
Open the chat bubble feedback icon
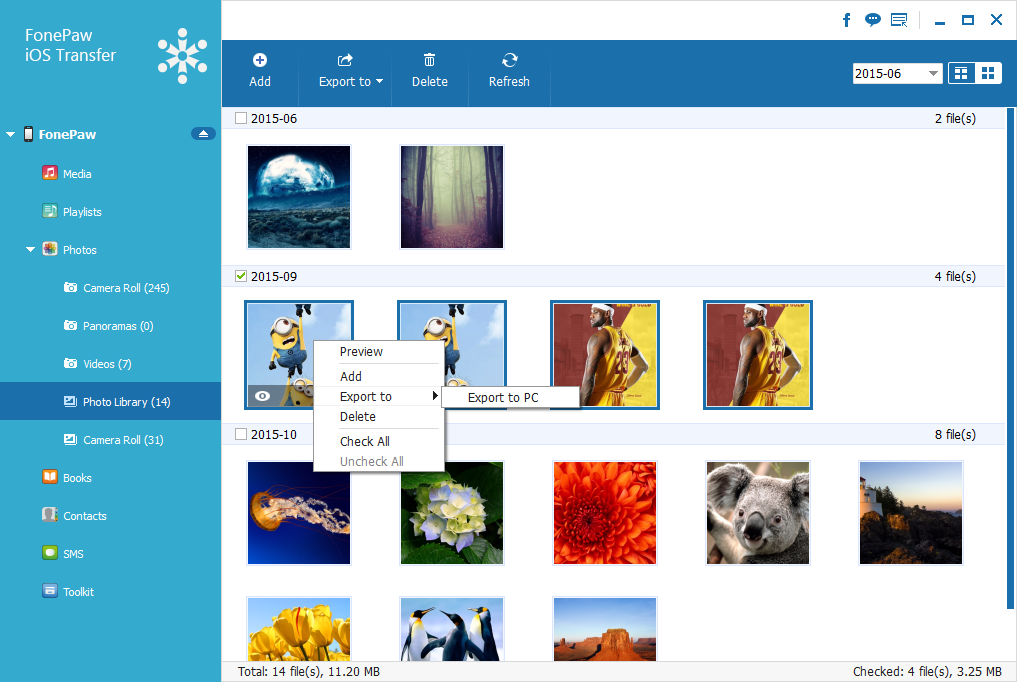(x=873, y=20)
